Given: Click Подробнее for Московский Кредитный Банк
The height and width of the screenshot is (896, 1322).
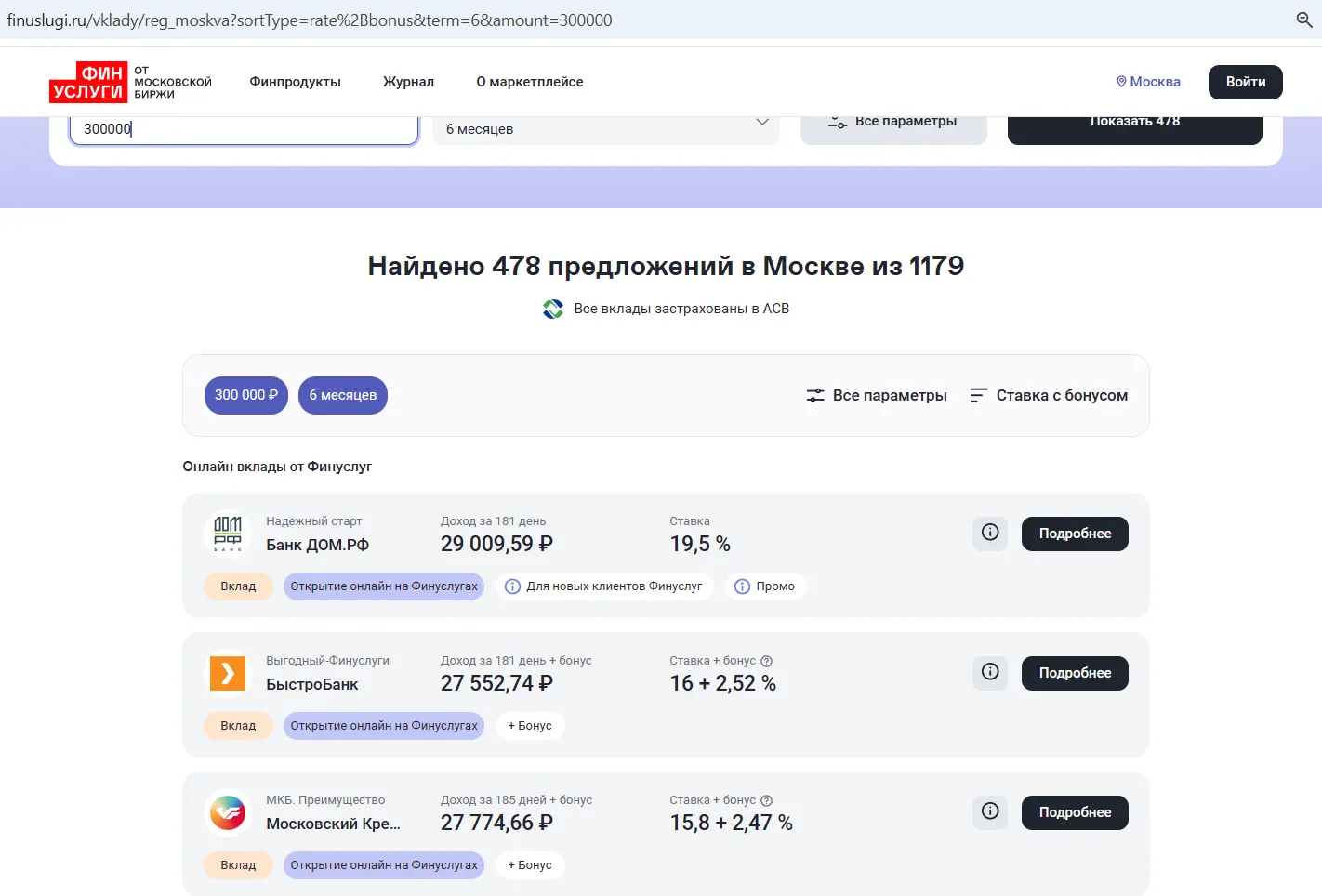Looking at the screenshot, I should pyautogui.click(x=1075, y=812).
